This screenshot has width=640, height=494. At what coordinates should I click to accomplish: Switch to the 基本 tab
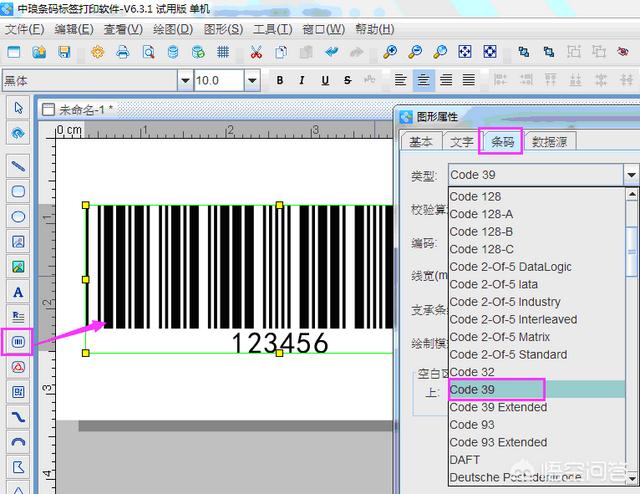point(420,142)
